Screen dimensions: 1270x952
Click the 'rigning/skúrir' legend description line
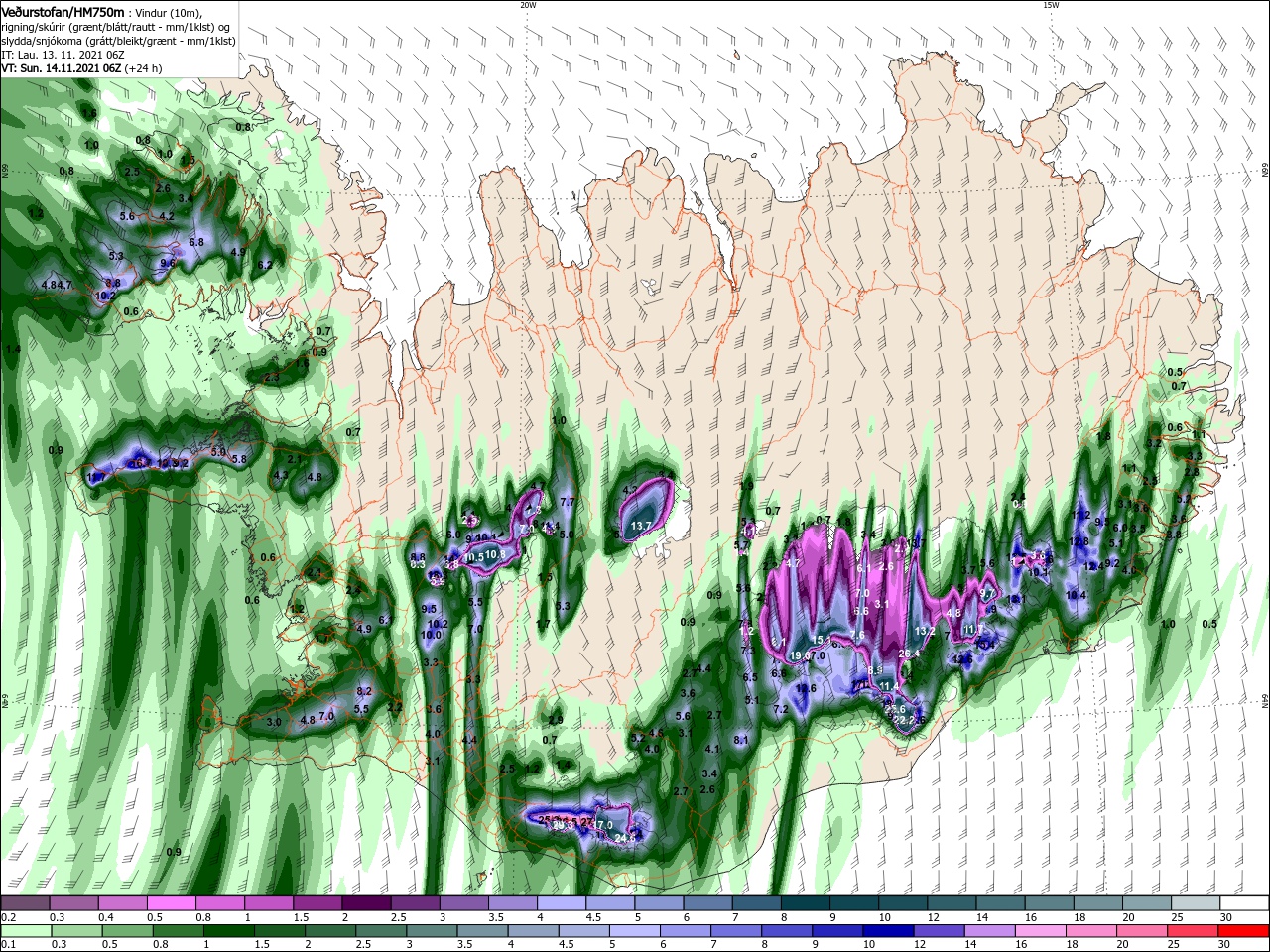click(x=115, y=27)
